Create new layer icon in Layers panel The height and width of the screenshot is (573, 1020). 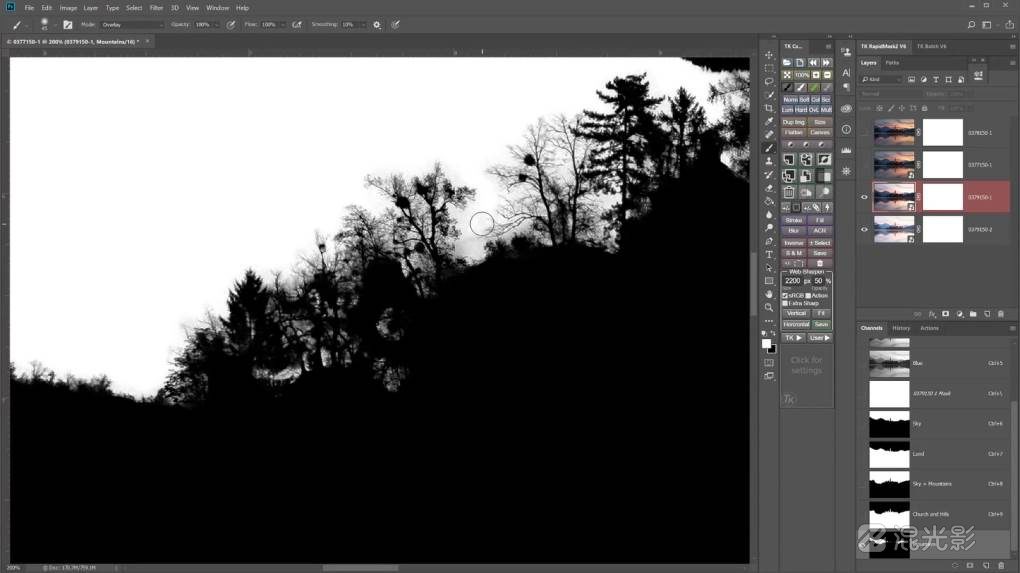[x=987, y=314]
